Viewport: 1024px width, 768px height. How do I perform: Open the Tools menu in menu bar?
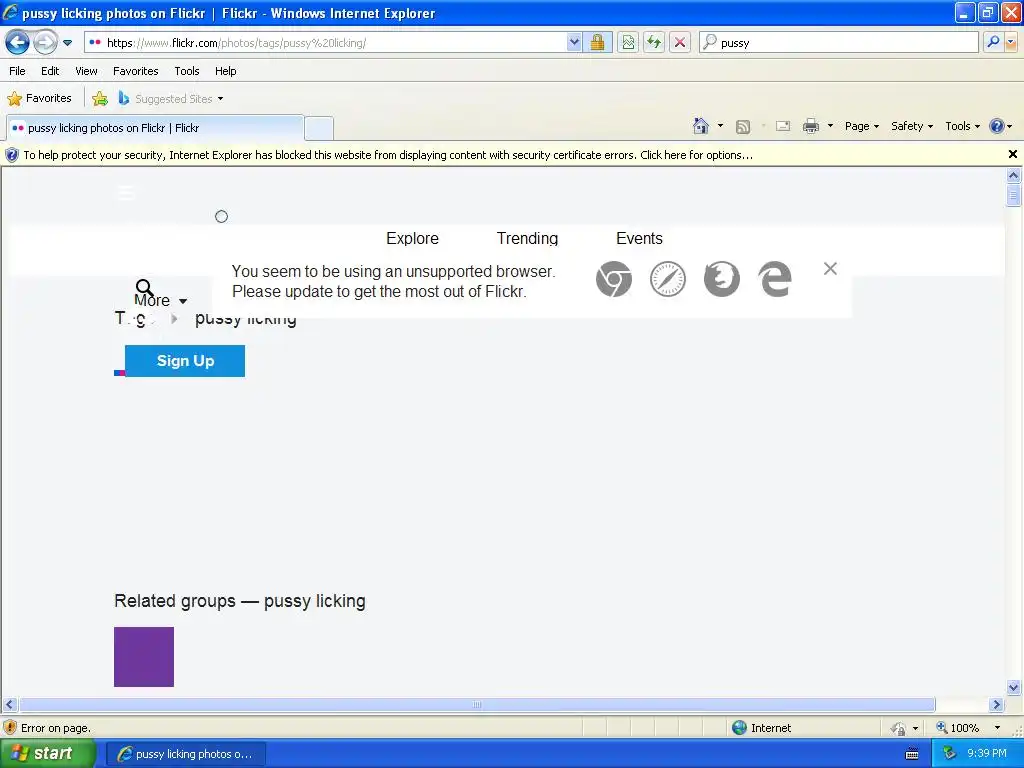click(187, 71)
